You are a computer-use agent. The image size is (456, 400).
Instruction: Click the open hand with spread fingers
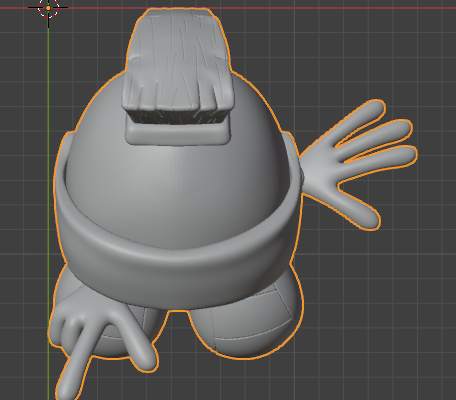pyautogui.click(x=358, y=165)
